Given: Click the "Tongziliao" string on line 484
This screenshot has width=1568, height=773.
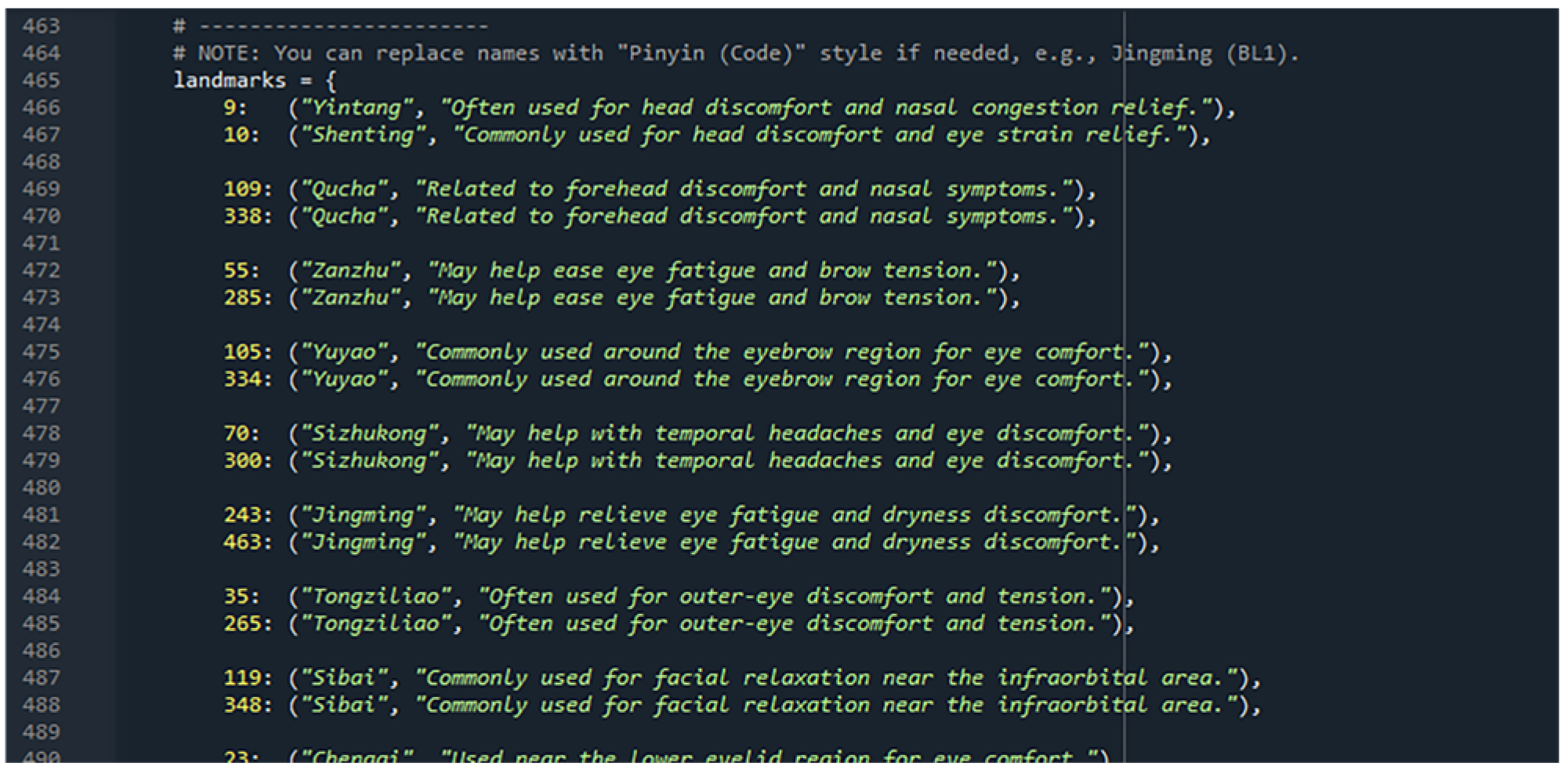Looking at the screenshot, I should [376, 597].
